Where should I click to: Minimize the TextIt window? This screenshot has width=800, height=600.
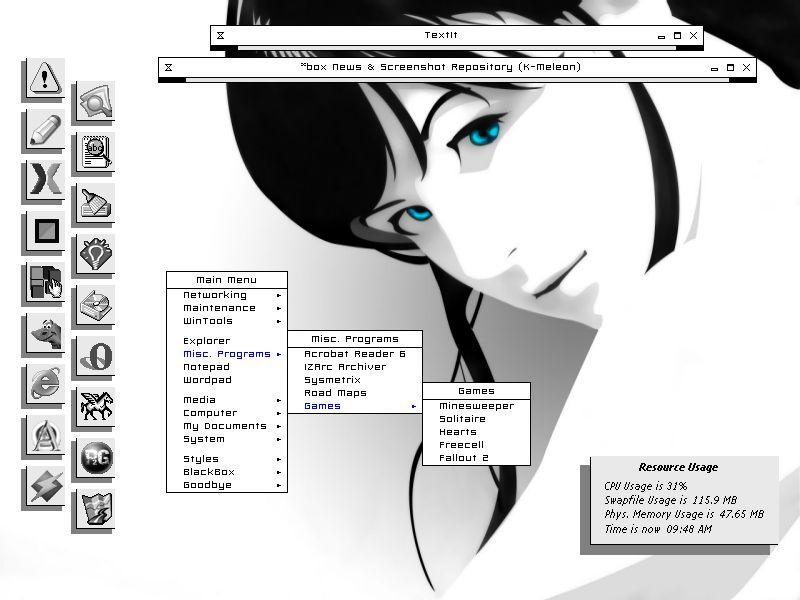pos(661,36)
